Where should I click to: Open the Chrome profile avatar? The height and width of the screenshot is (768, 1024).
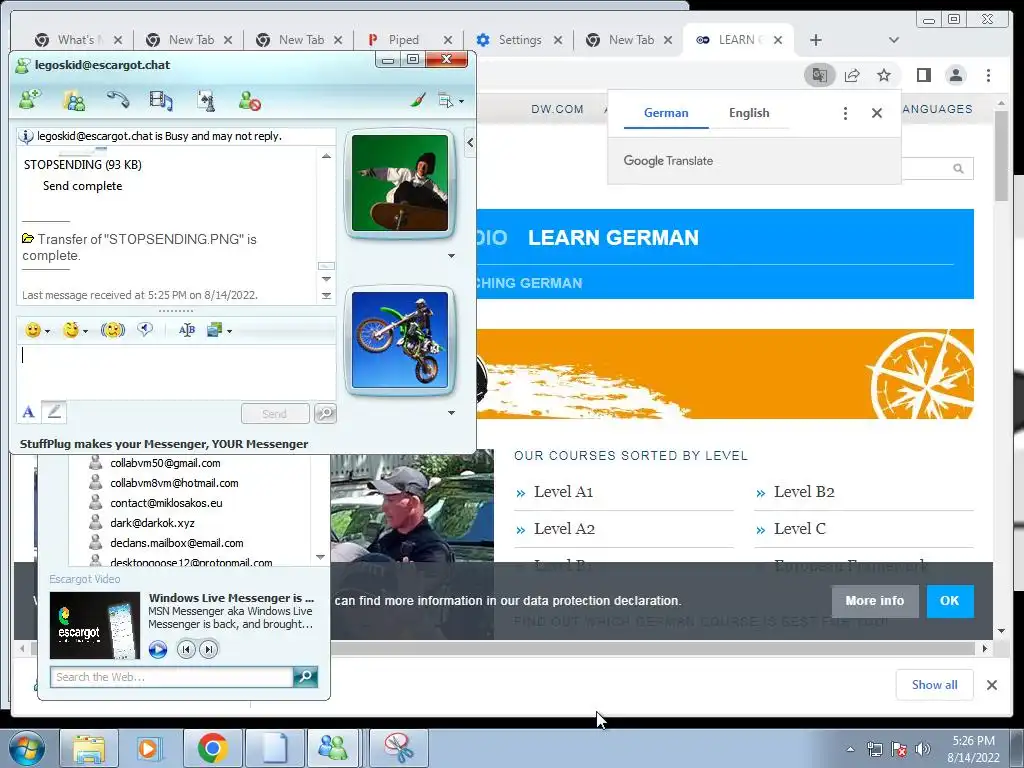[955, 75]
